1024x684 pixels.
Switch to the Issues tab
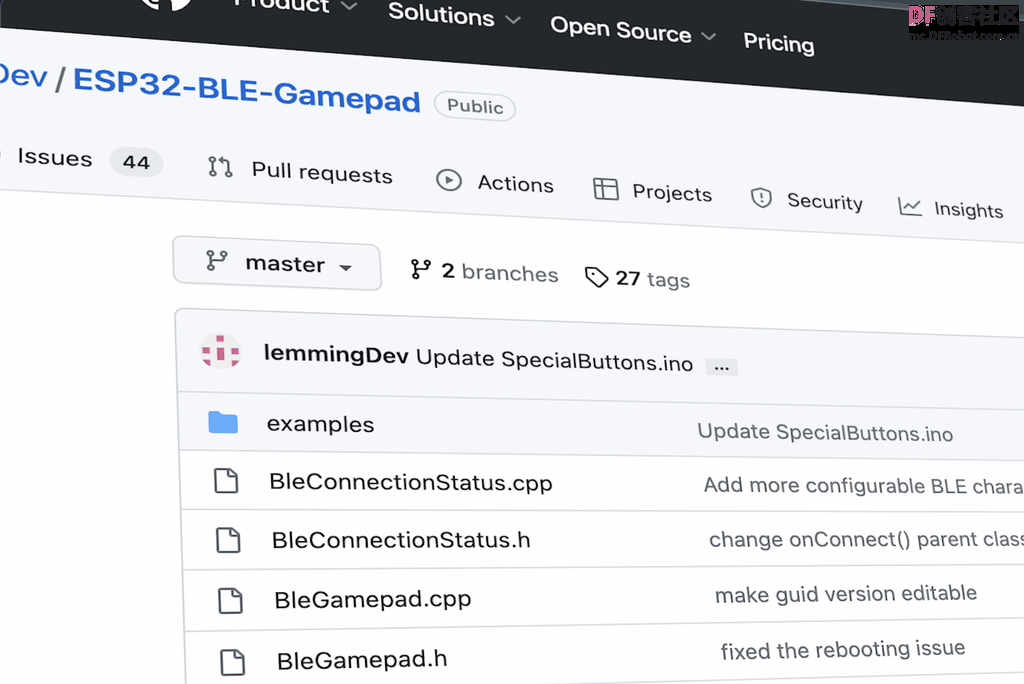tap(55, 157)
